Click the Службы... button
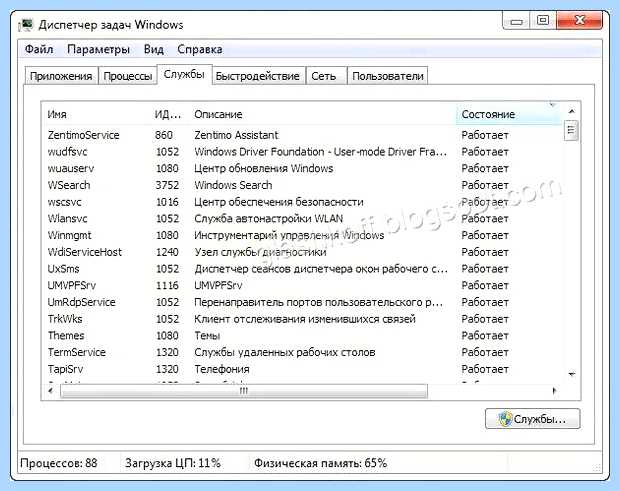Screen dimensions: 620x491 click(533, 419)
